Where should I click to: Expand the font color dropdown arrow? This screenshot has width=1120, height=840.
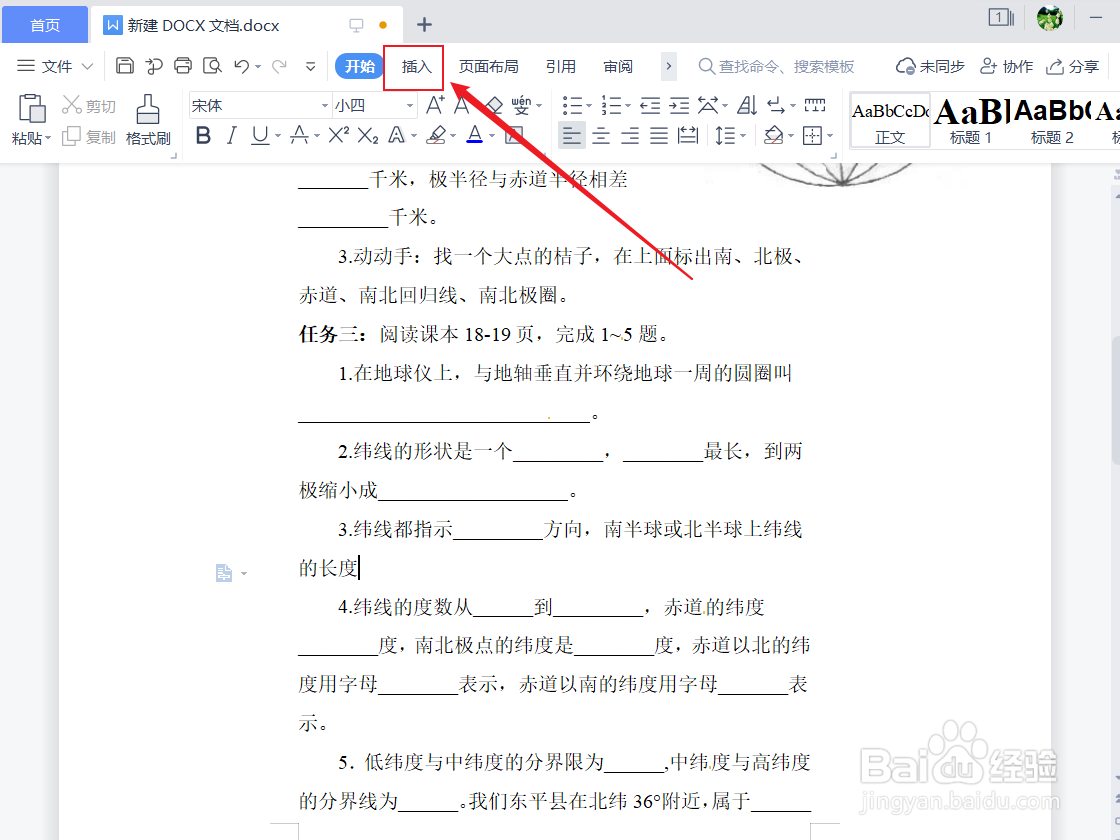[490, 137]
